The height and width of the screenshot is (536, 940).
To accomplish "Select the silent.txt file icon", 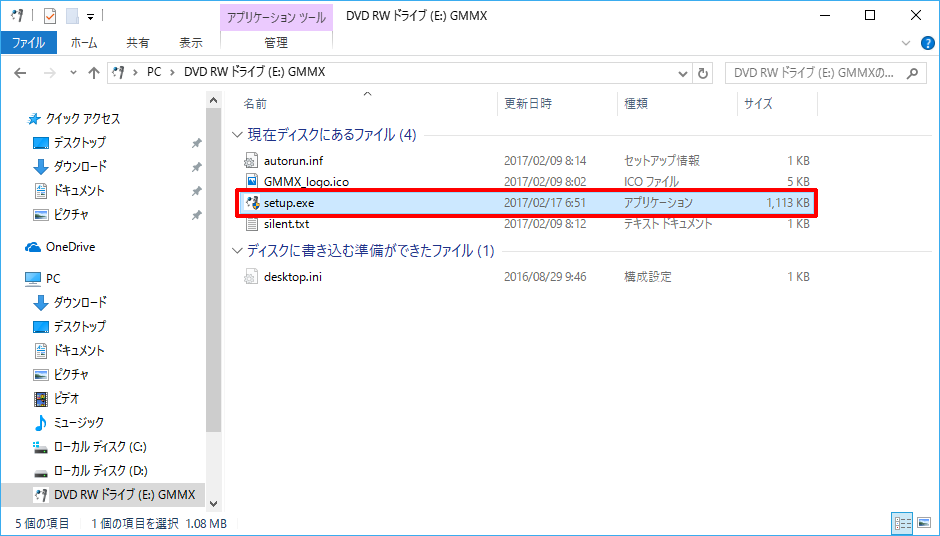I will point(251,224).
